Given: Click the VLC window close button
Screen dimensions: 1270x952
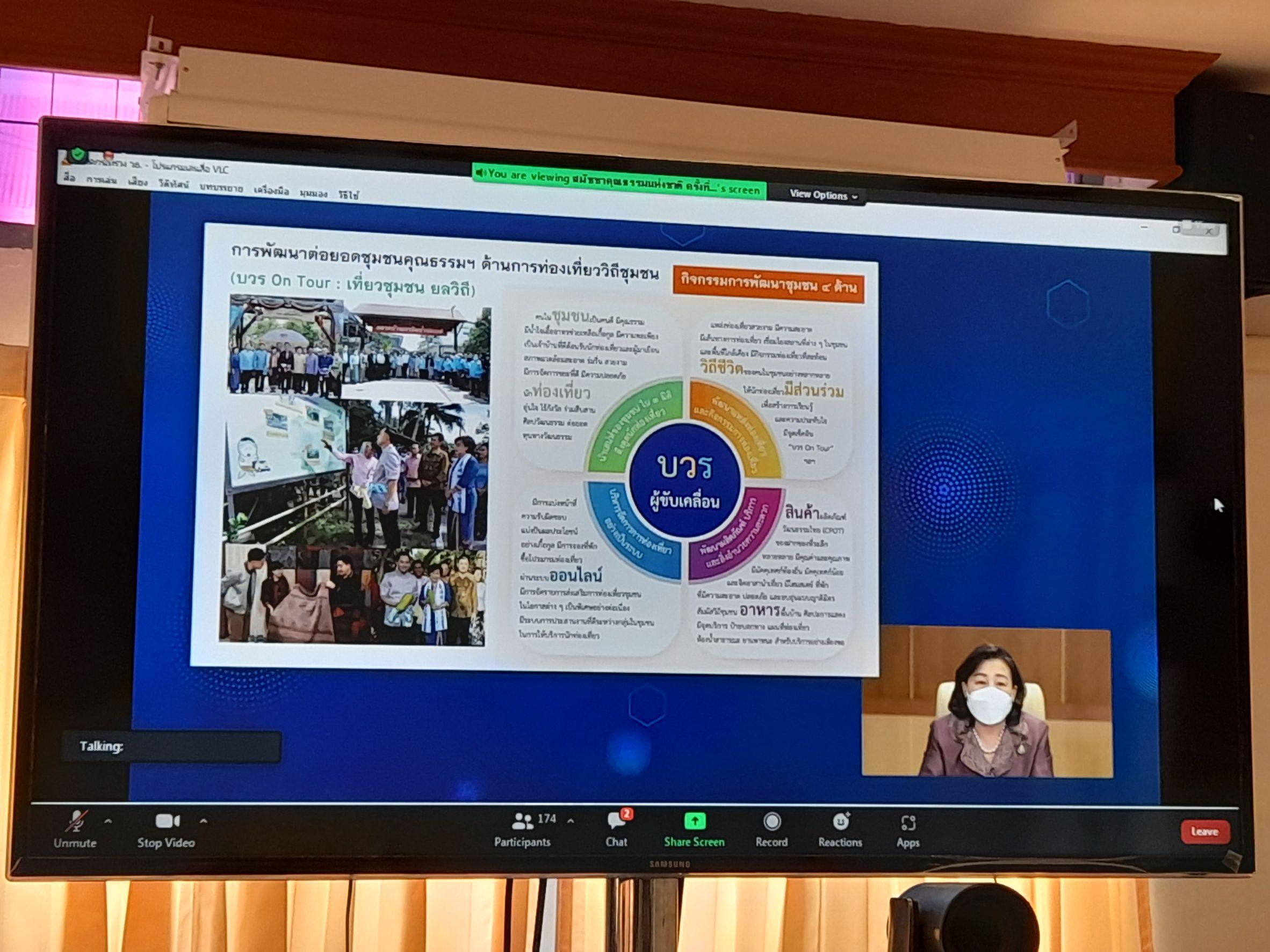Looking at the screenshot, I should click(1209, 232).
